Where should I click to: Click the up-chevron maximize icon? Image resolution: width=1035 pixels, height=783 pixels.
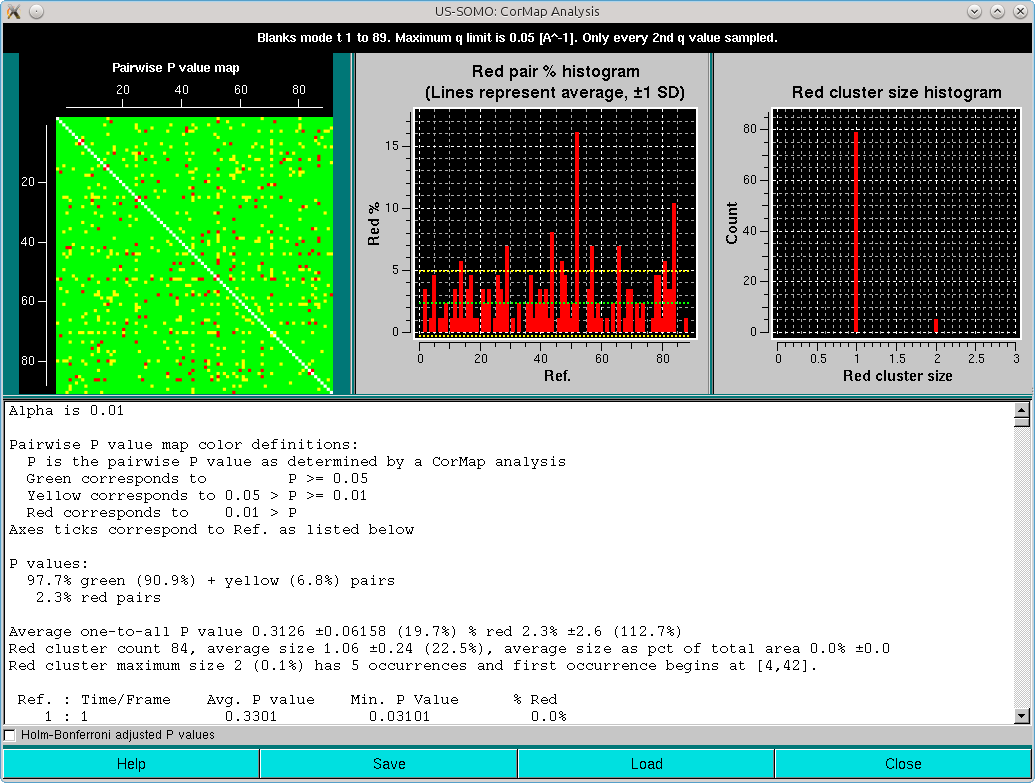(x=997, y=11)
